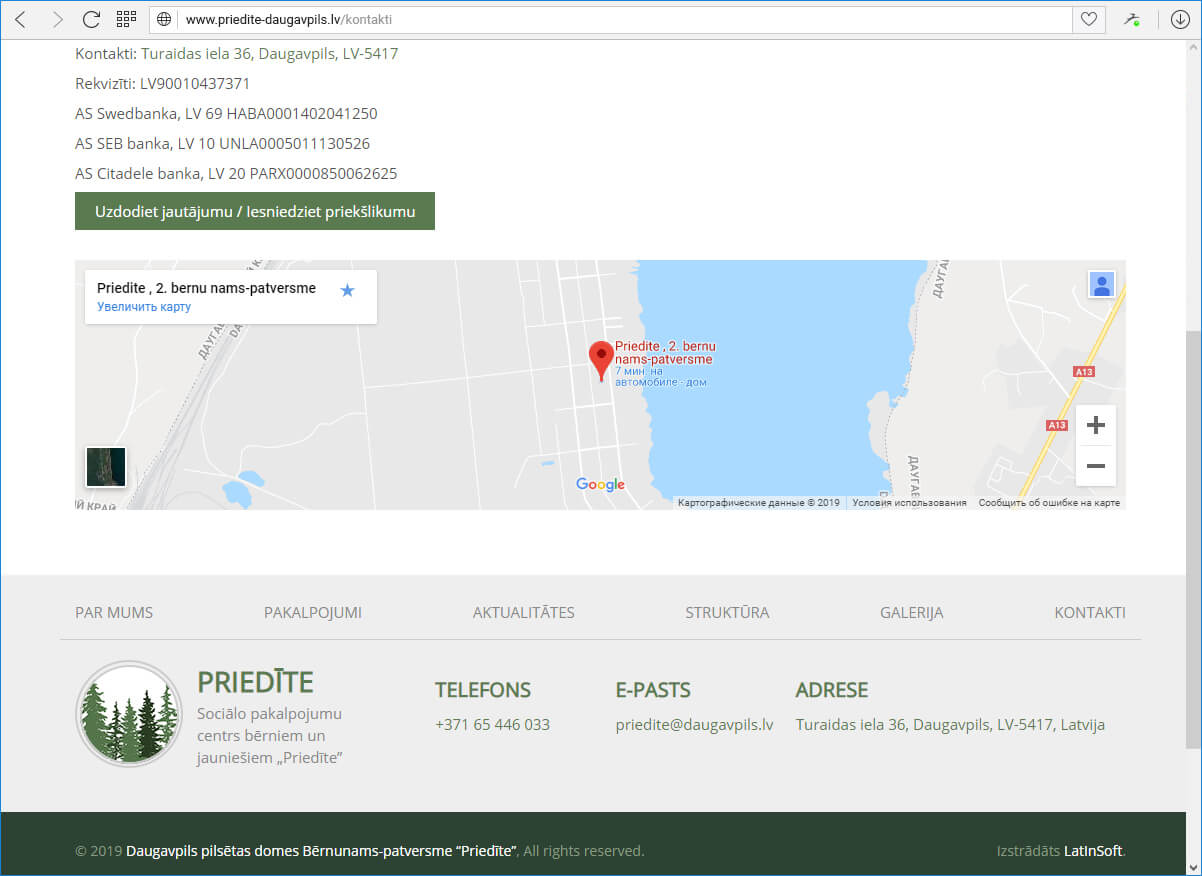Go to PAR MUMS footer menu
1202x876 pixels.
point(114,613)
